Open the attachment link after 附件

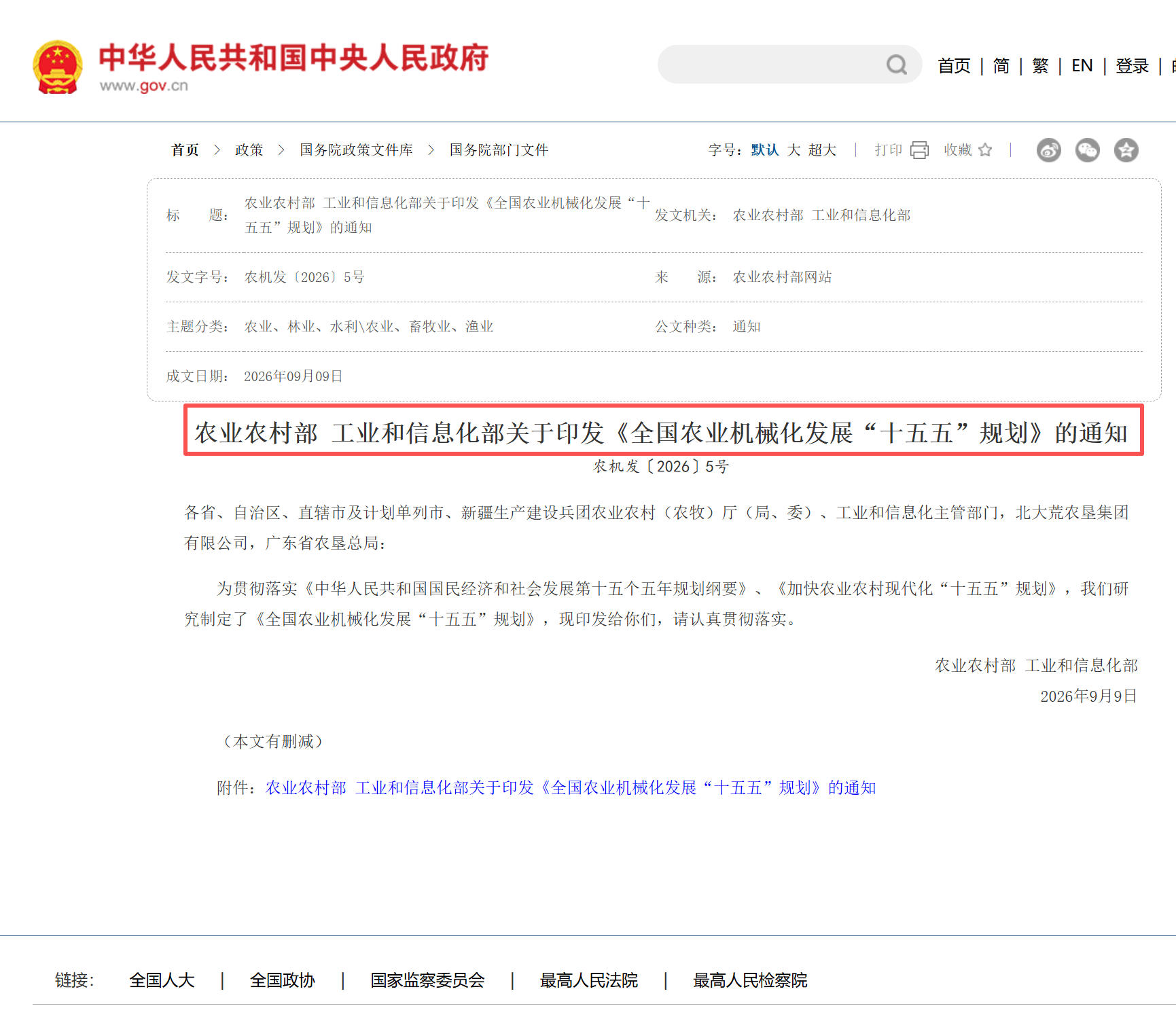pyautogui.click(x=571, y=788)
